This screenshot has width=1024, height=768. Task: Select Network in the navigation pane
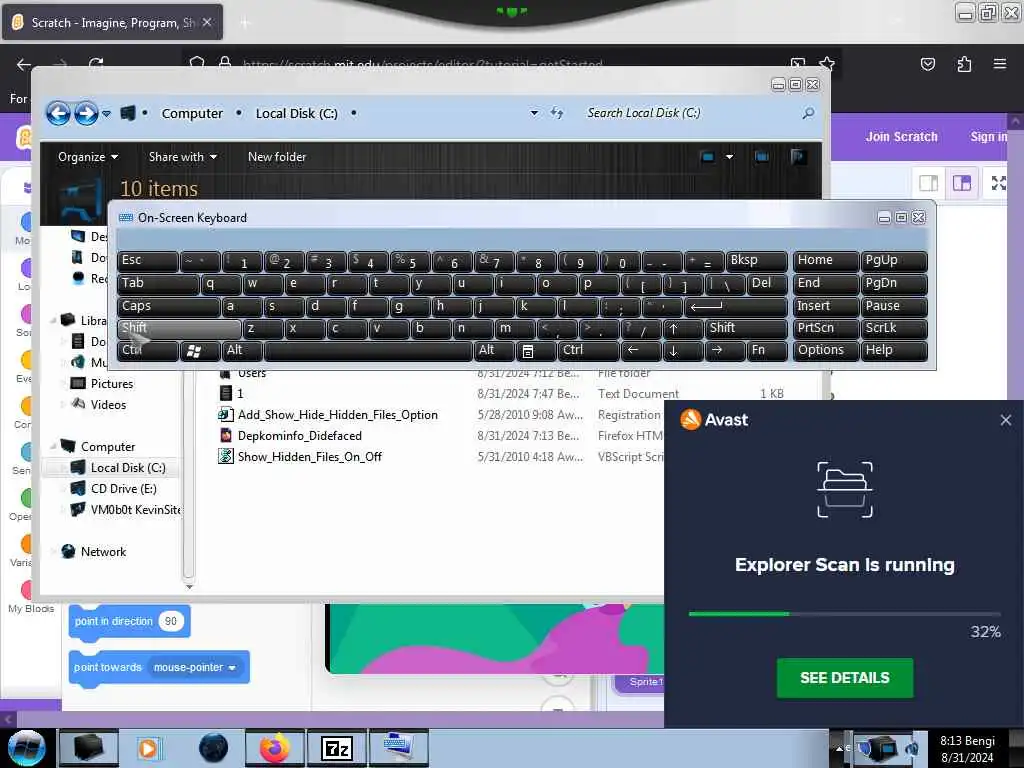click(103, 552)
